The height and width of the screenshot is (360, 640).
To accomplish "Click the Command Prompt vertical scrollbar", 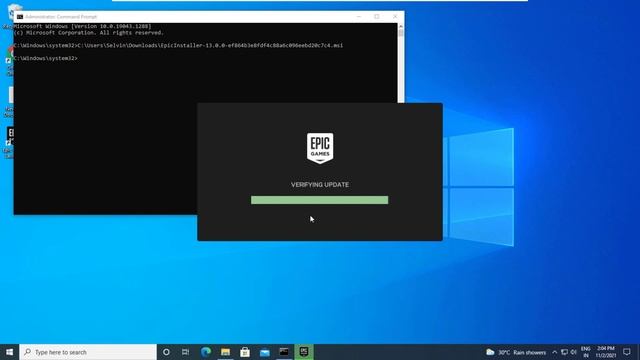I will tap(401, 63).
